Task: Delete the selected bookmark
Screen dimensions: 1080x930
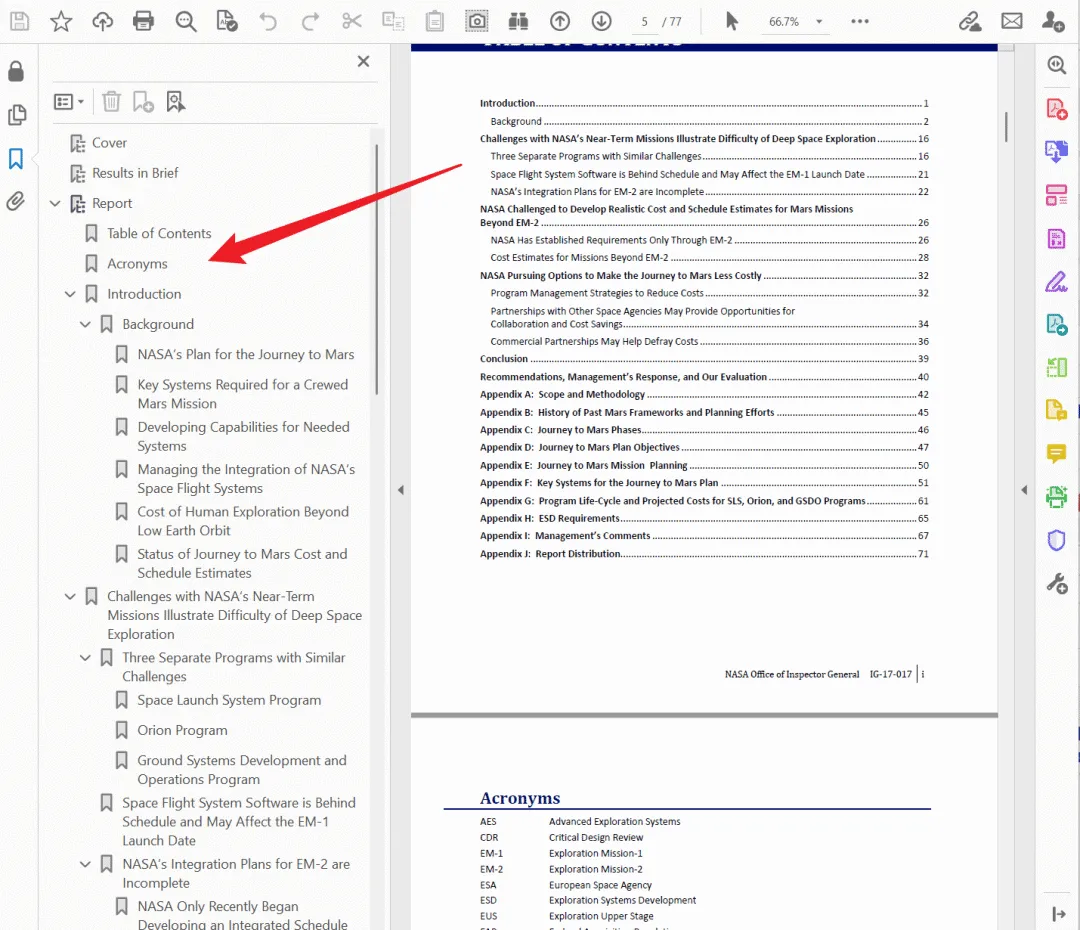Action: 111,102
